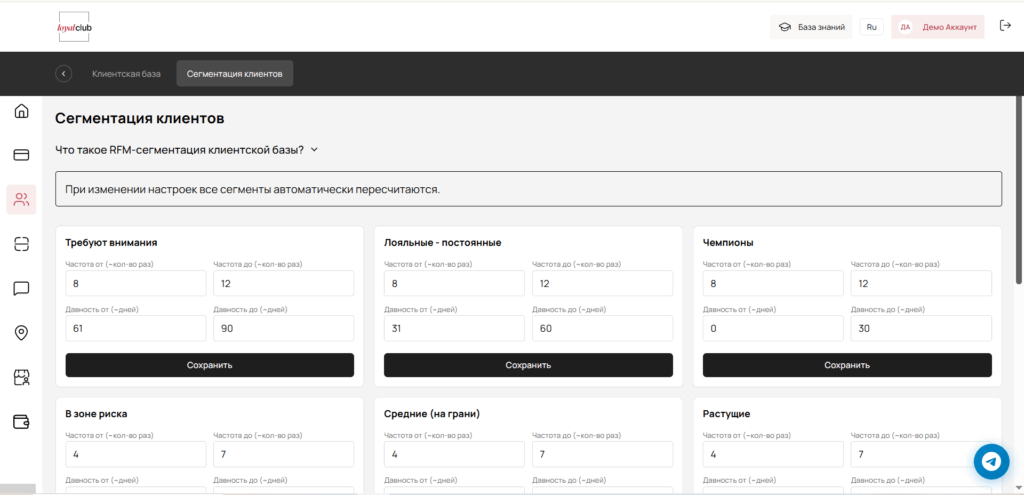Open the chat message sidebar icon

[x=21, y=288]
